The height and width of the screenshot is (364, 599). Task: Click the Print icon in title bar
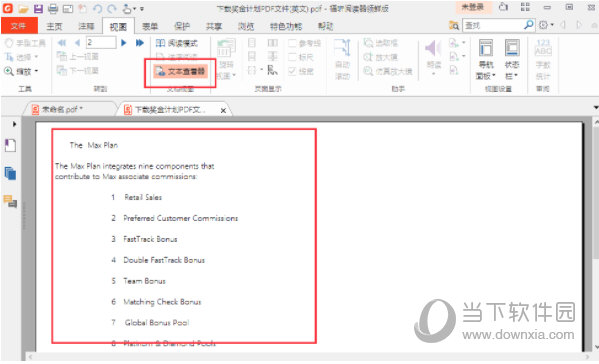(x=53, y=8)
